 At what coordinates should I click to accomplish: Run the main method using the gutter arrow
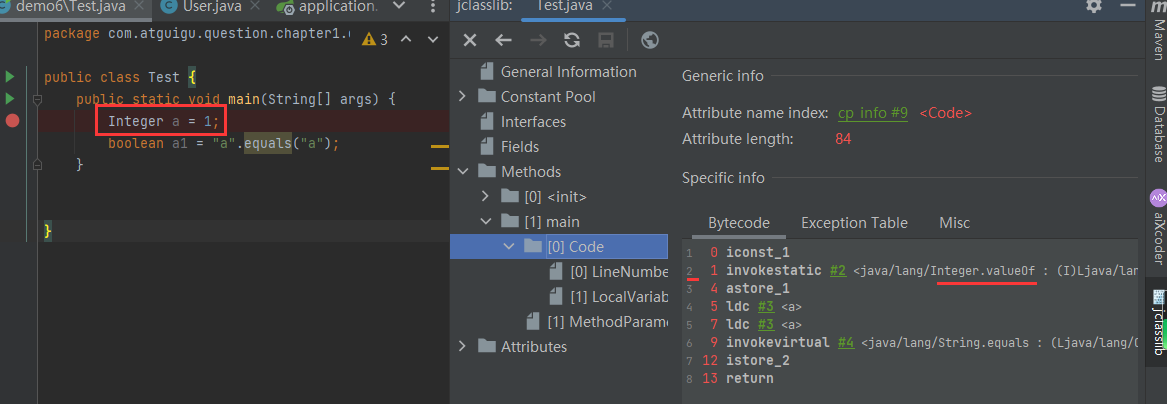[10, 99]
